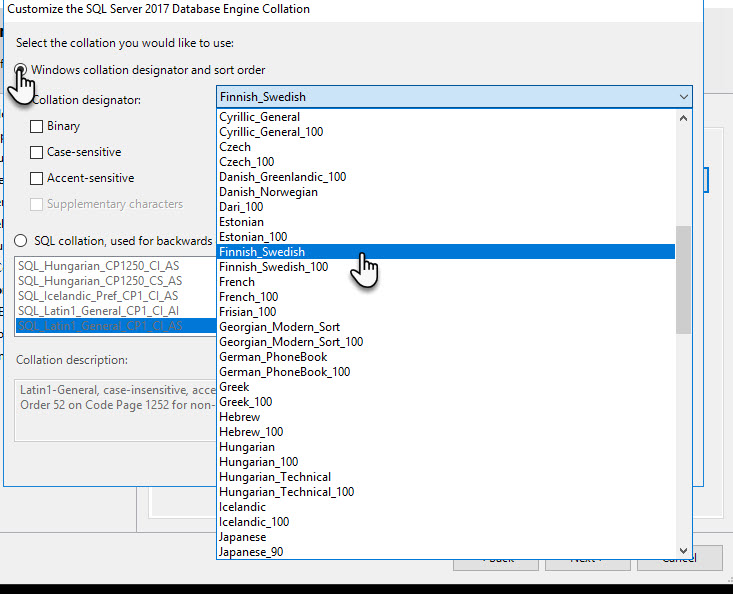Image resolution: width=733 pixels, height=594 pixels.
Task: Choose French collation
Action: pos(446,282)
